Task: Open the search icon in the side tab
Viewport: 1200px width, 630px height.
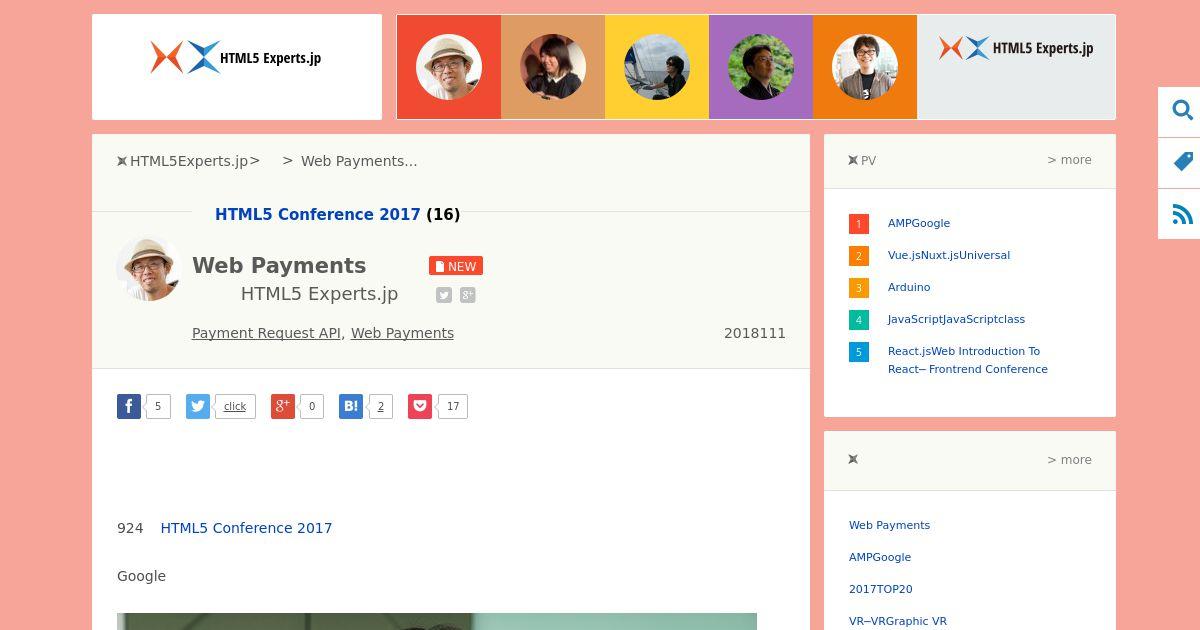Action: pyautogui.click(x=1183, y=110)
